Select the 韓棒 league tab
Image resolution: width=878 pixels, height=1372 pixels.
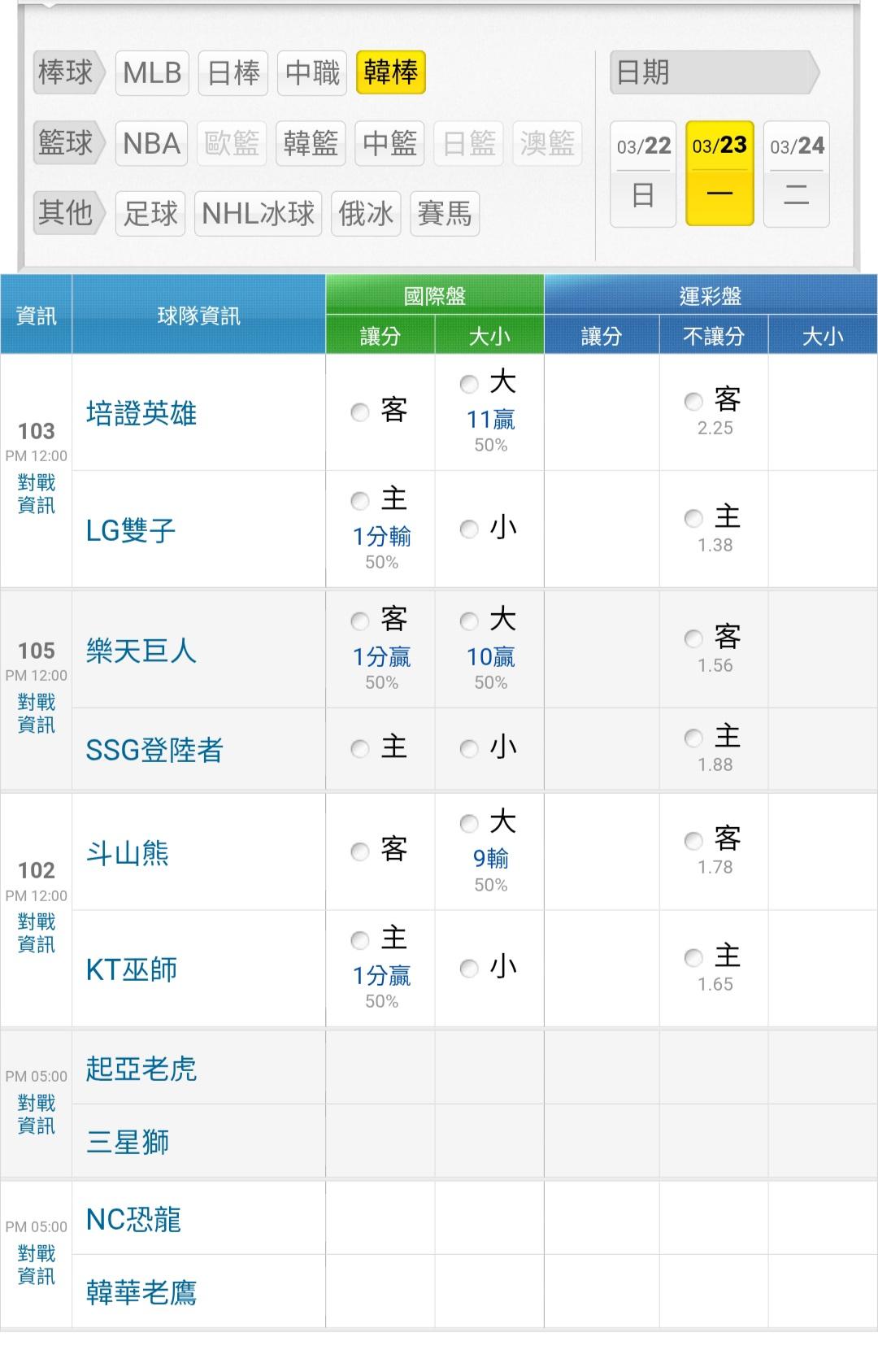(391, 73)
